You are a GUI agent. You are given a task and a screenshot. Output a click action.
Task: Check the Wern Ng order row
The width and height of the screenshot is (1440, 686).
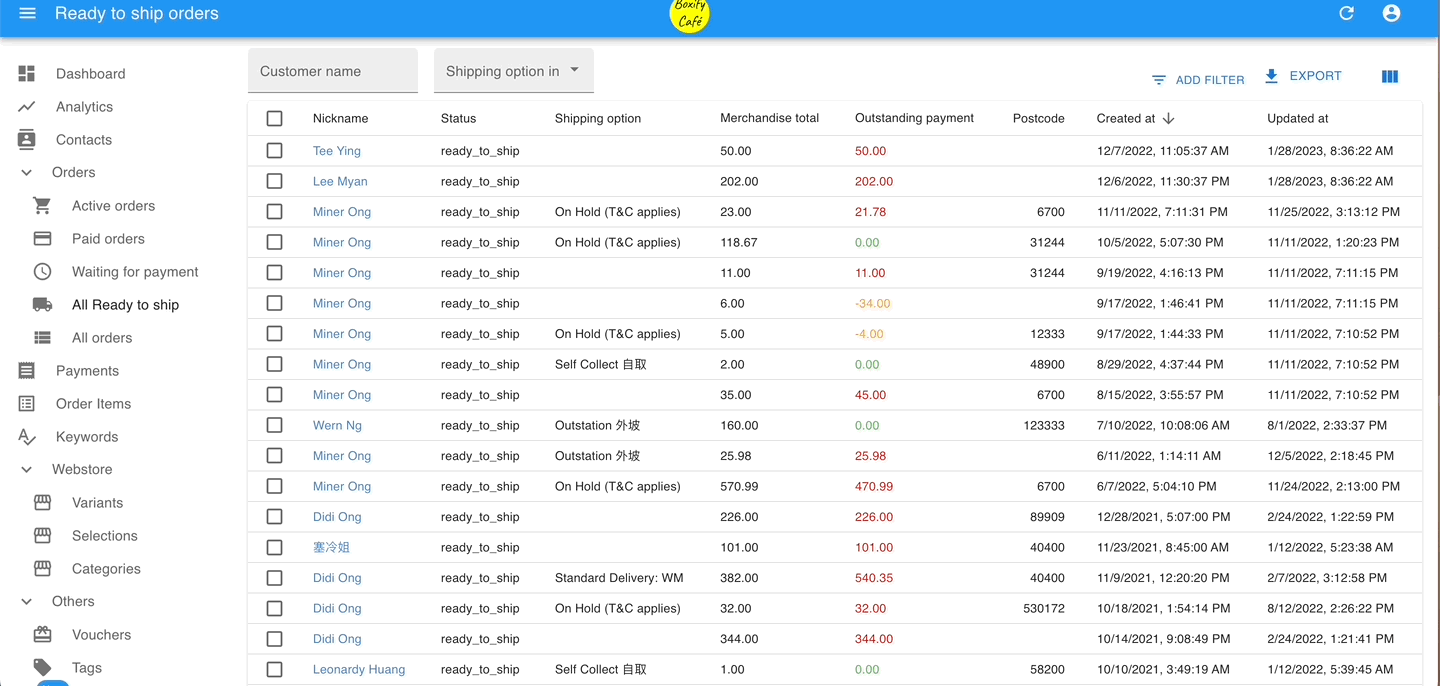click(275, 425)
